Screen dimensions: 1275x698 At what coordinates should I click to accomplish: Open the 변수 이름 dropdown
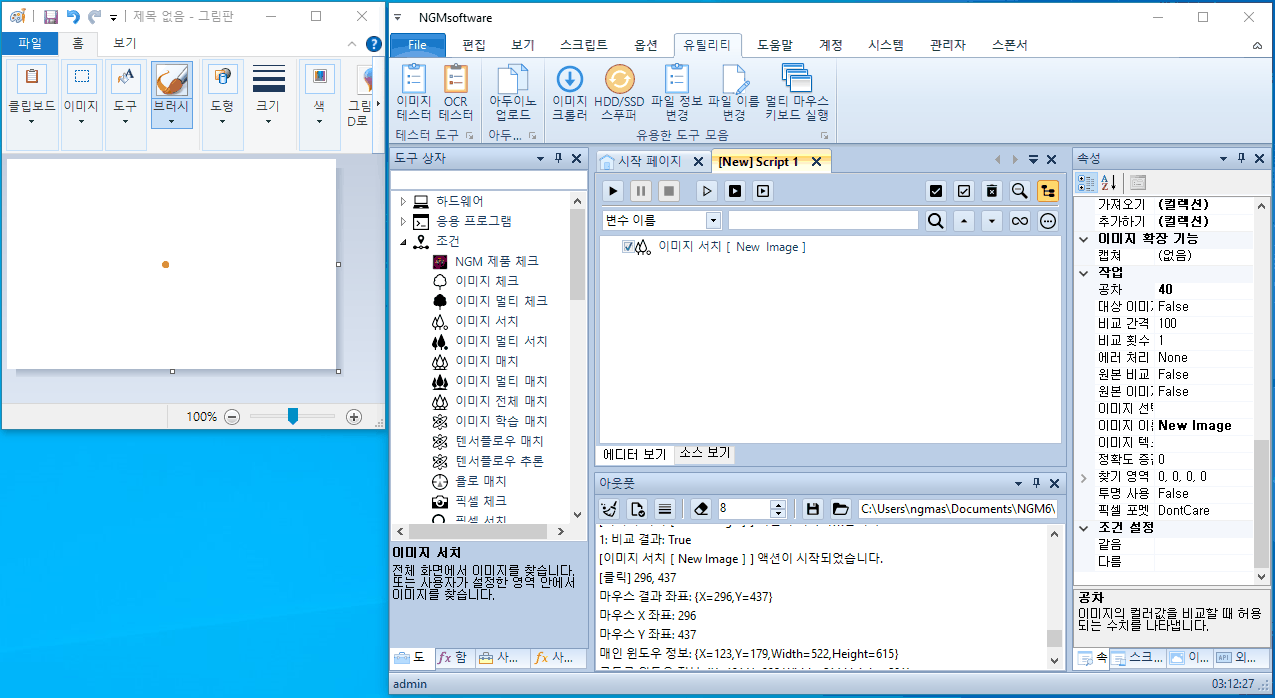[713, 221]
